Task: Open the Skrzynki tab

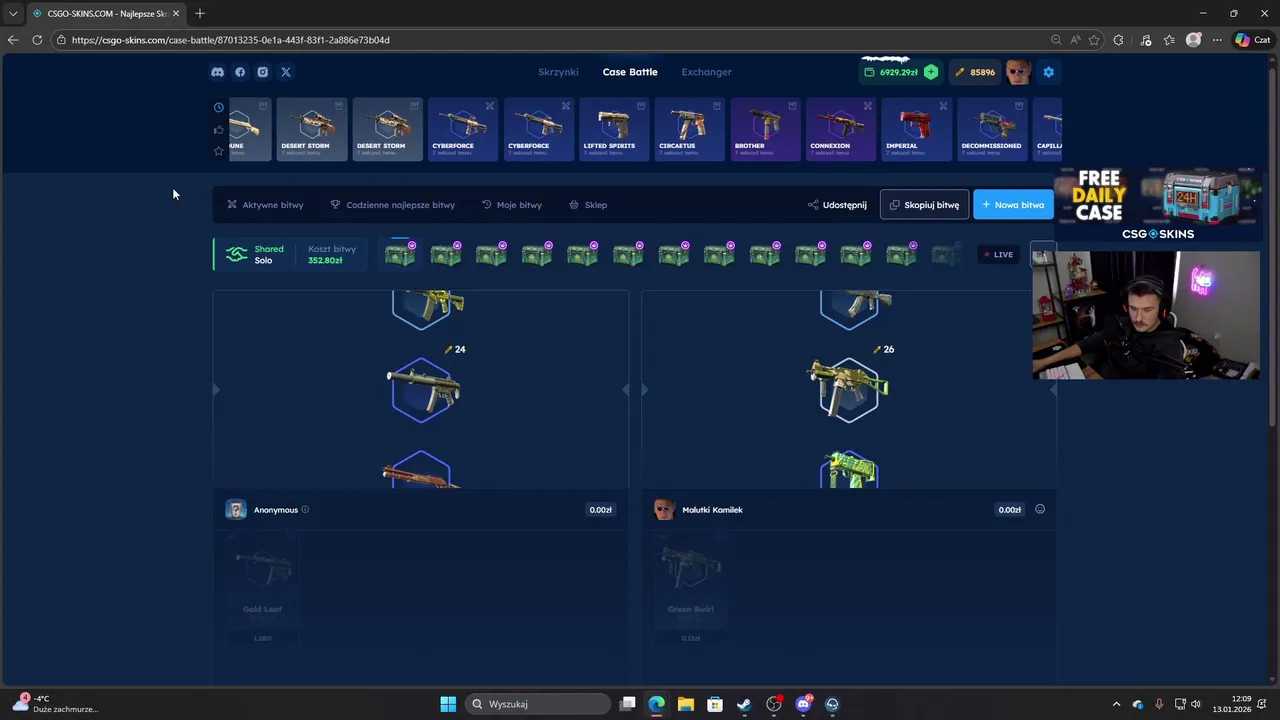Action: (x=558, y=72)
